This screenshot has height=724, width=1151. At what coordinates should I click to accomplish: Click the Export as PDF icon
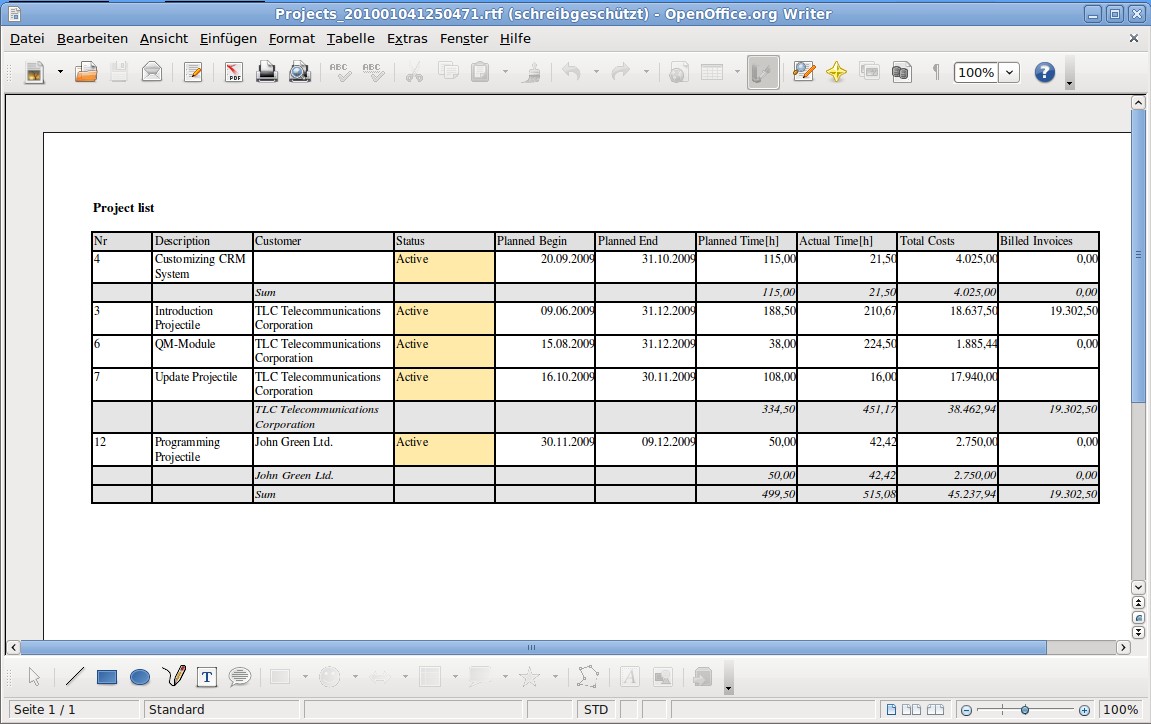click(x=234, y=72)
